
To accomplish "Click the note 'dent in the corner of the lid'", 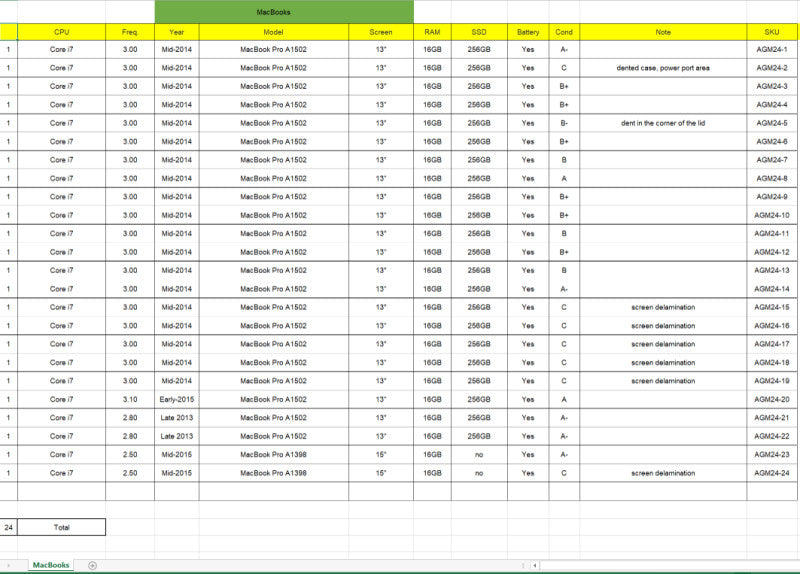I will (x=663, y=123).
